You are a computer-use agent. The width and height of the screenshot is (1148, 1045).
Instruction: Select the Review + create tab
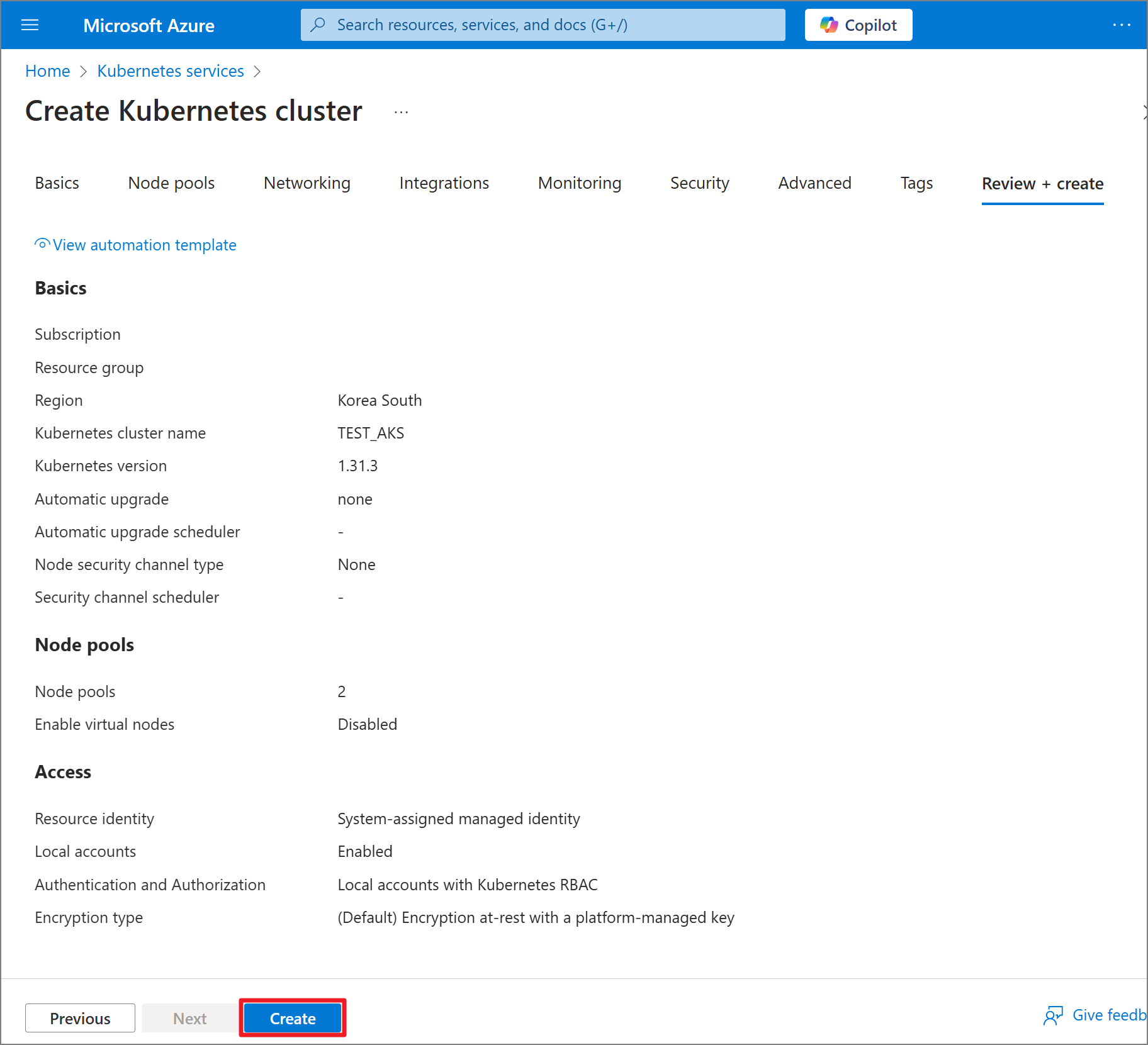pos(1042,184)
